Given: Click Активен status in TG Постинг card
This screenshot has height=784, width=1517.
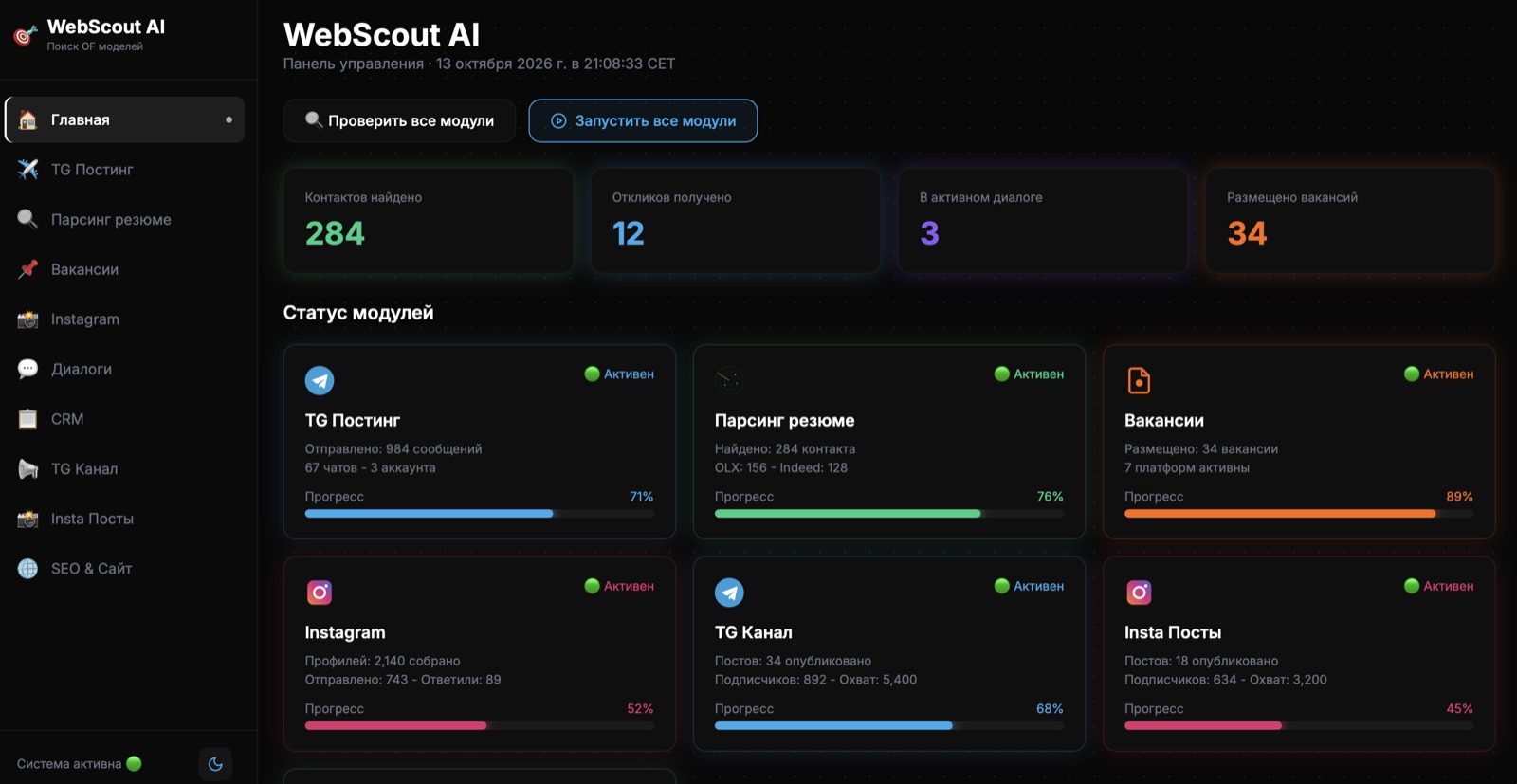Looking at the screenshot, I should click(619, 374).
